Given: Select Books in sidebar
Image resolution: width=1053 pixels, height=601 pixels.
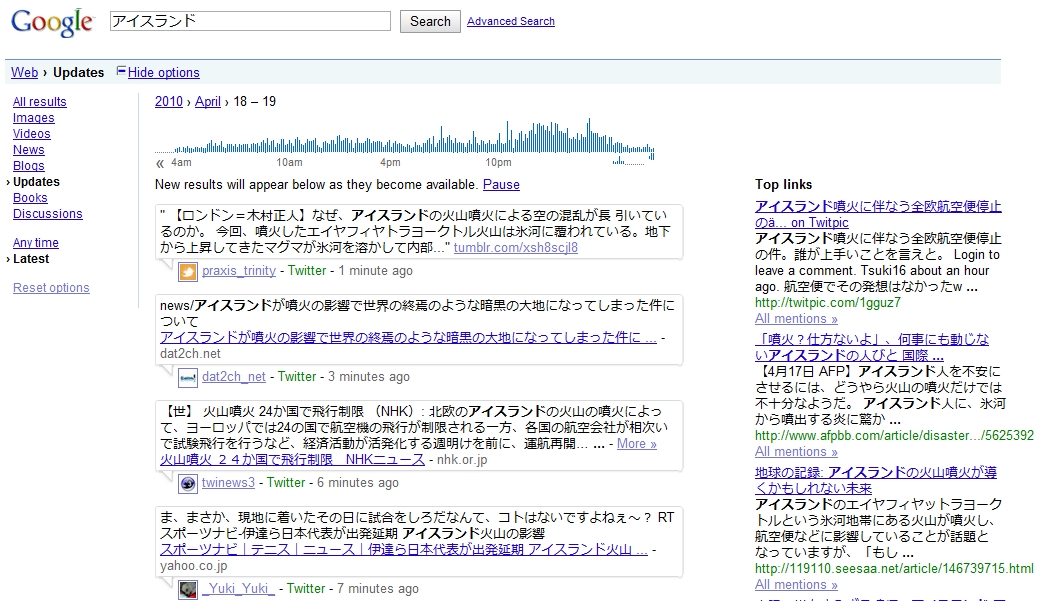Looking at the screenshot, I should pyautogui.click(x=30, y=198).
